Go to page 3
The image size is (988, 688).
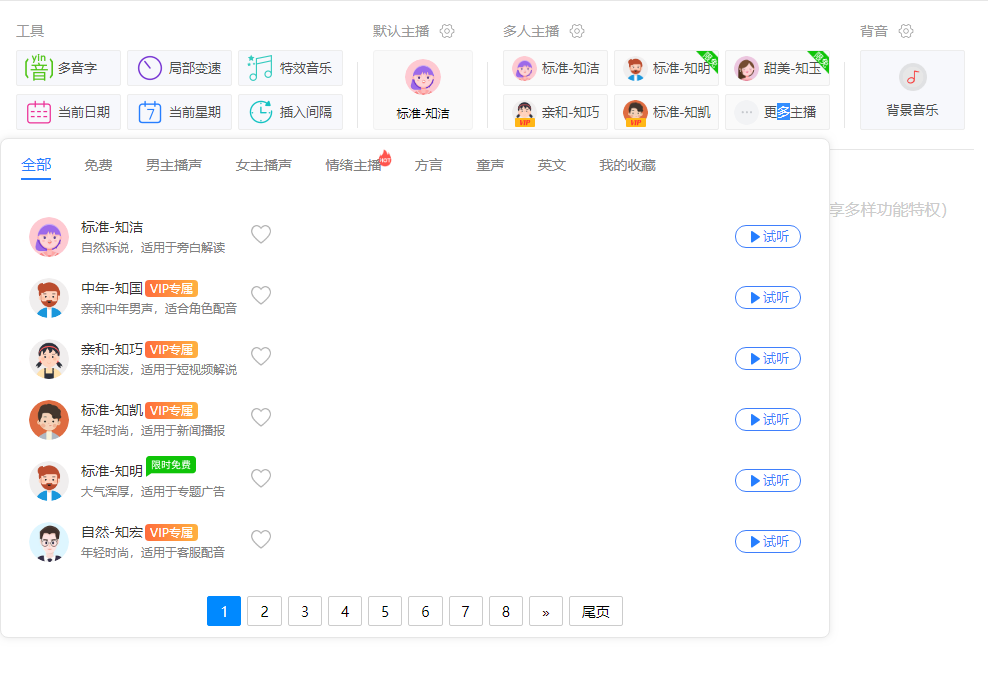(304, 611)
